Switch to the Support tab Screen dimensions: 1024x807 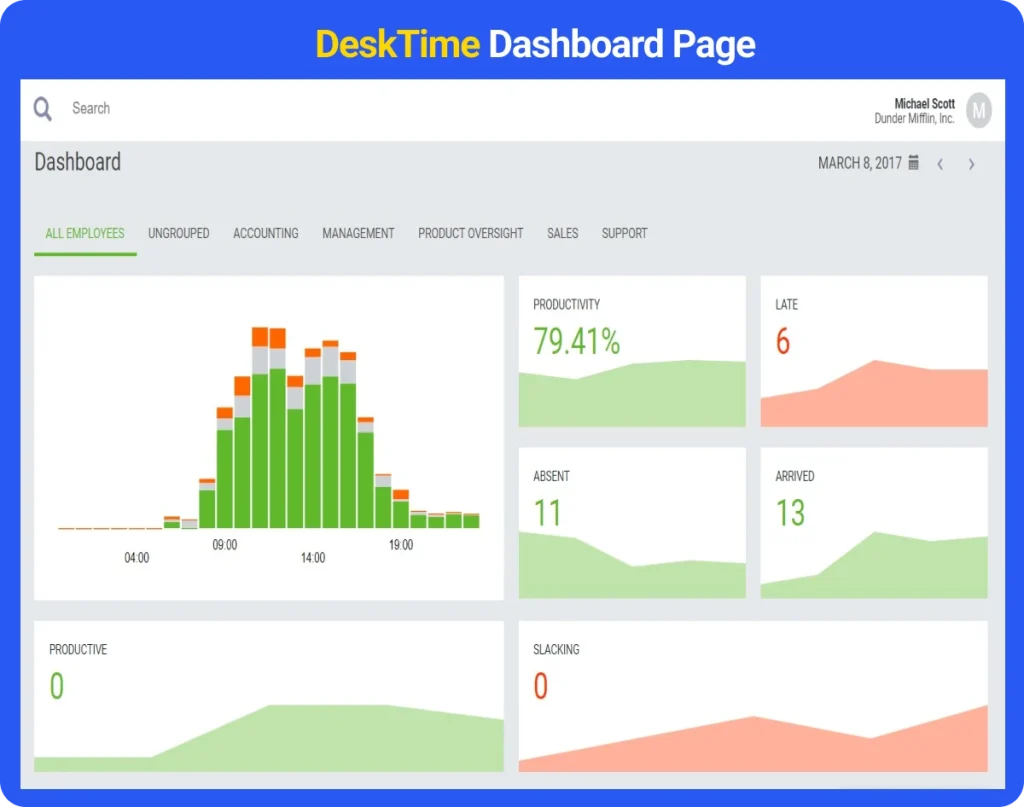[x=624, y=233]
